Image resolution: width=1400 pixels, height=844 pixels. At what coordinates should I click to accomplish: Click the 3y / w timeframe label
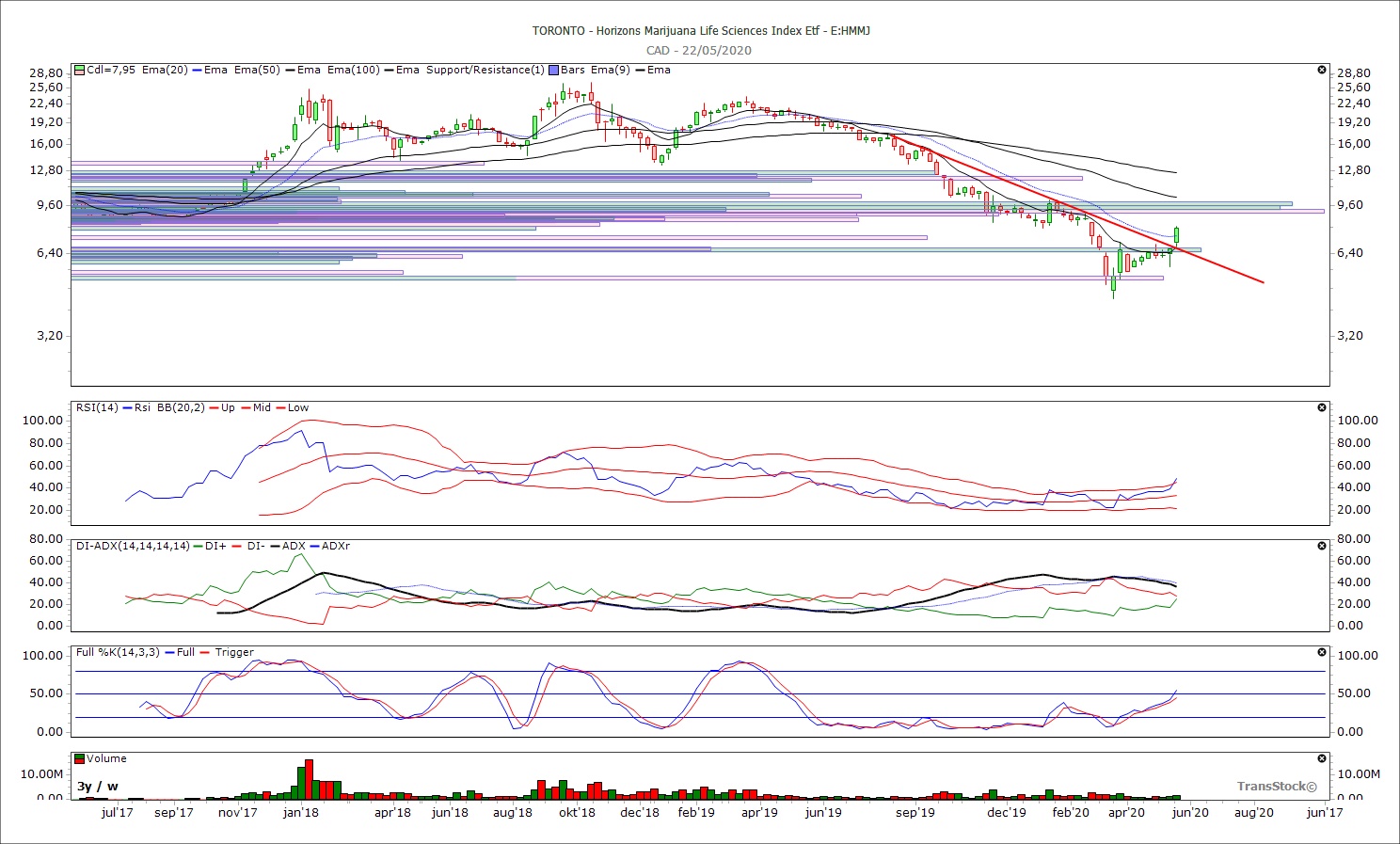coord(98,787)
